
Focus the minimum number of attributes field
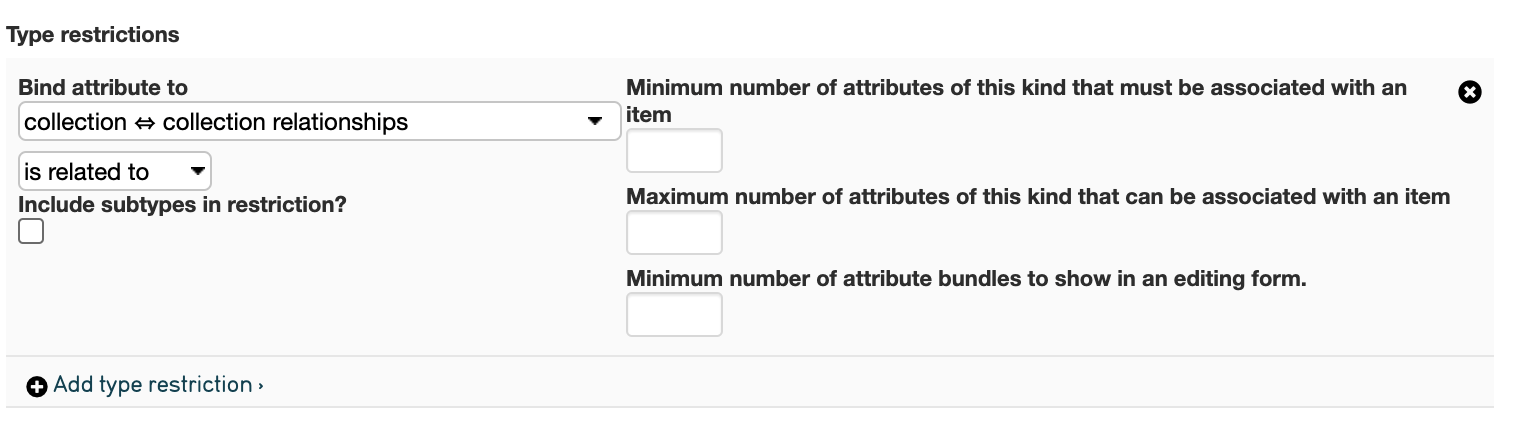674,151
